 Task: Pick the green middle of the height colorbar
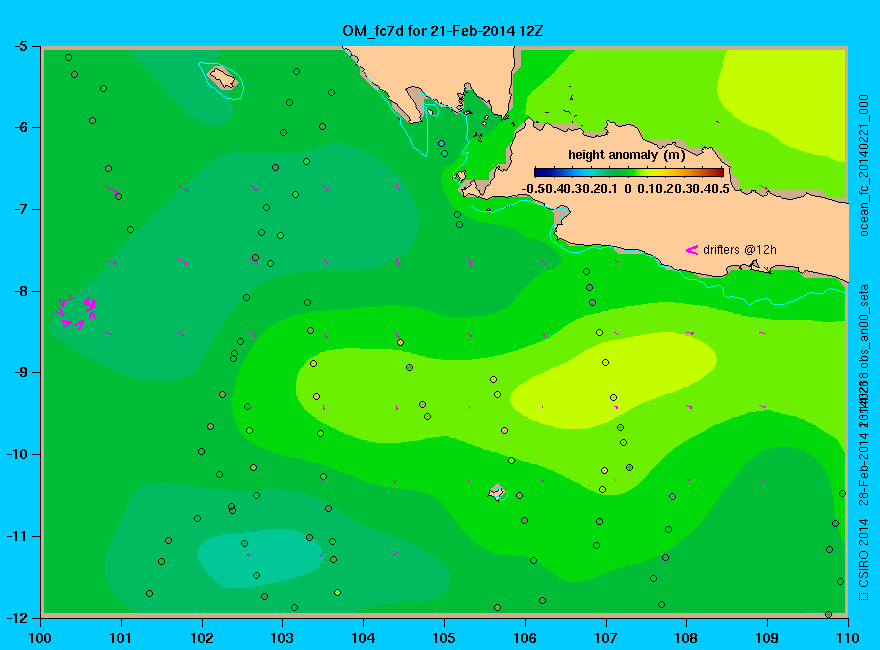[x=629, y=172]
